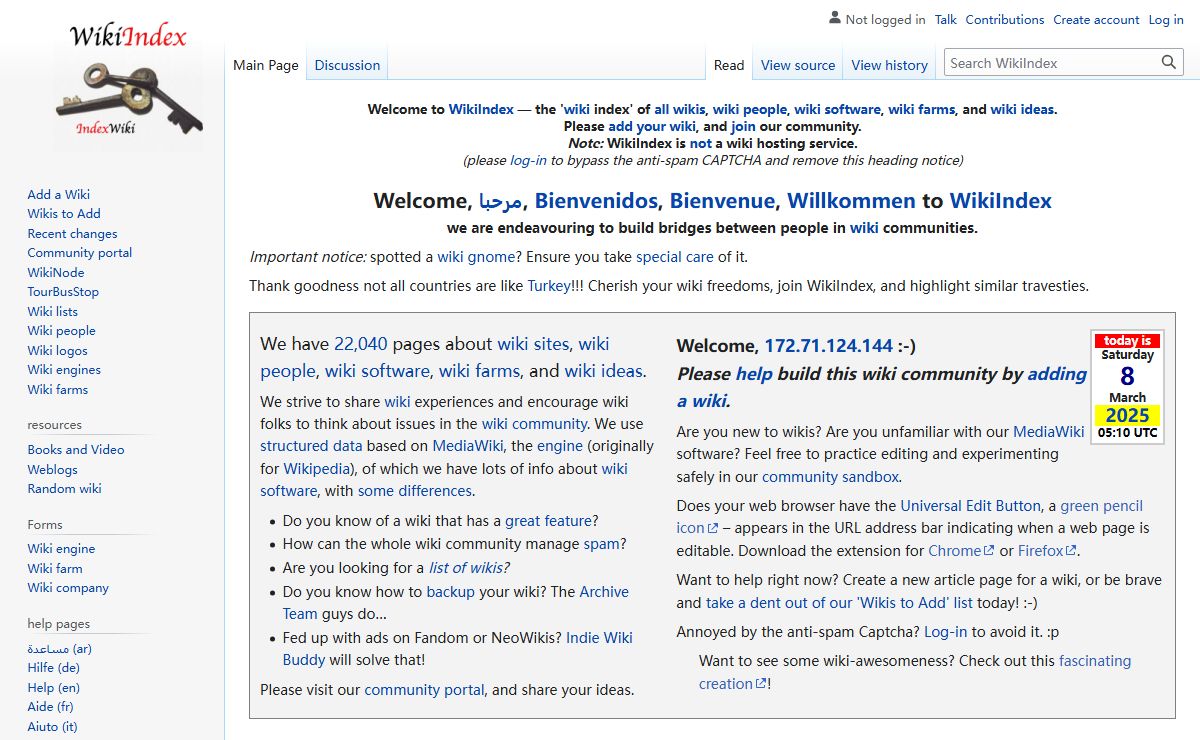Open the Contributions link in the top bar
Screen dimensions: 1200x740
point(1005,19)
